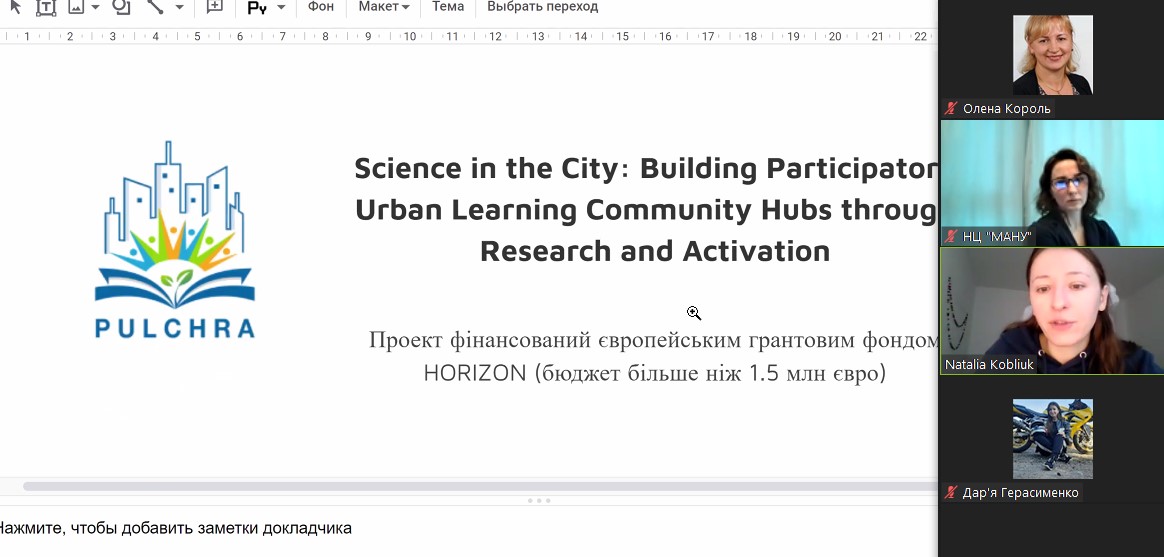Open the Тема theme panel
The image size is (1164, 557).
click(448, 7)
